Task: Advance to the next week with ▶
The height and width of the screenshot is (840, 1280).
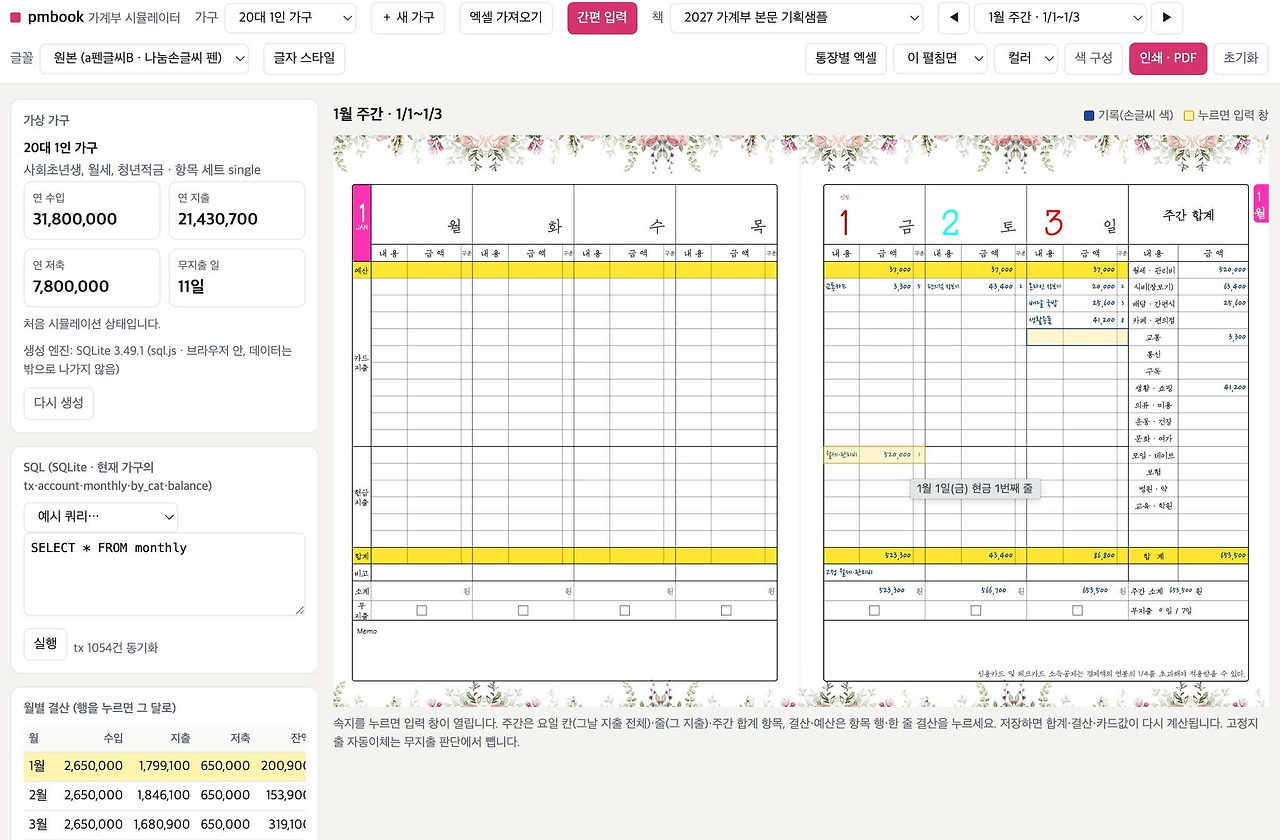Action: click(x=1167, y=18)
